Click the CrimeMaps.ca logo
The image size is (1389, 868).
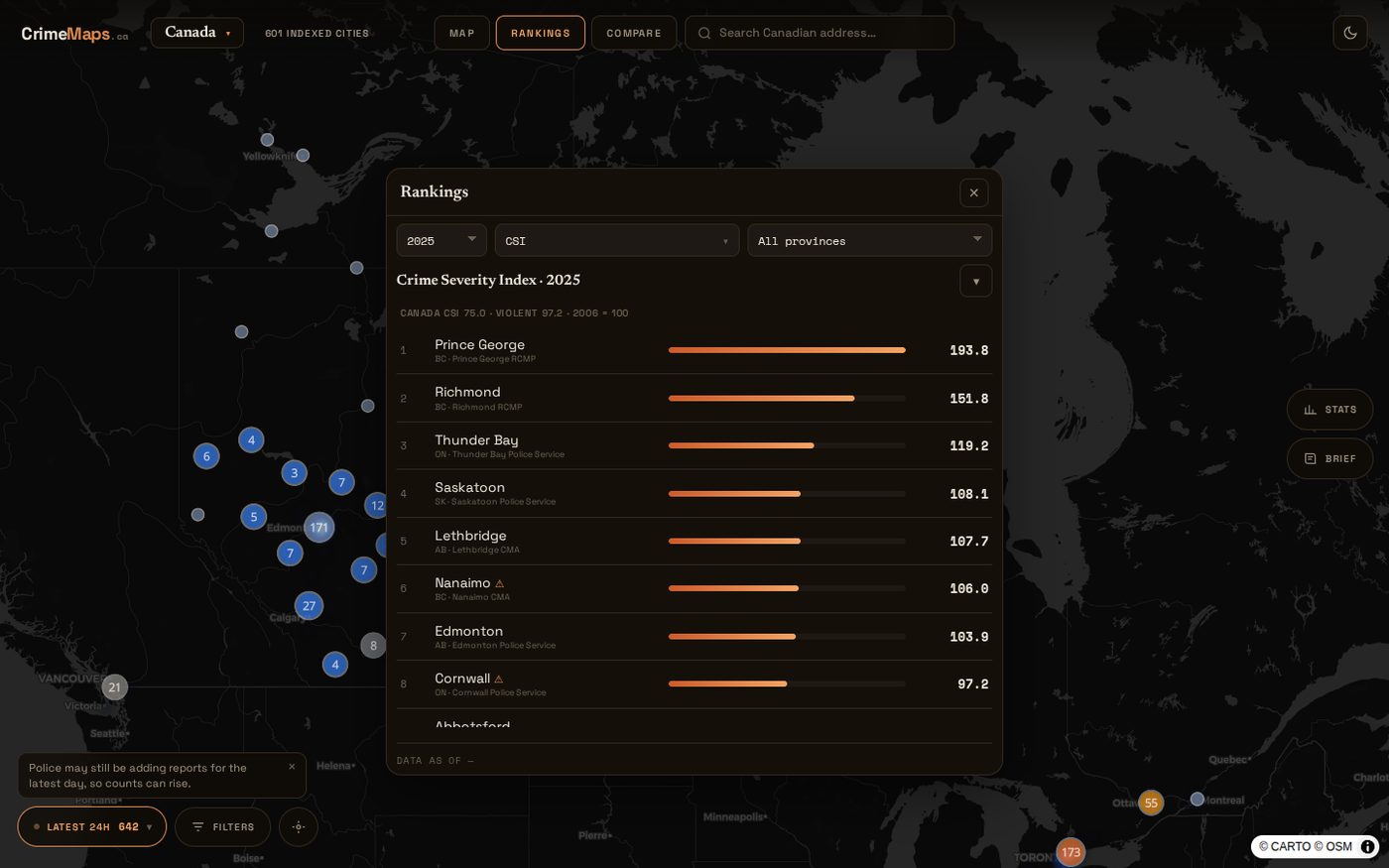click(74, 34)
